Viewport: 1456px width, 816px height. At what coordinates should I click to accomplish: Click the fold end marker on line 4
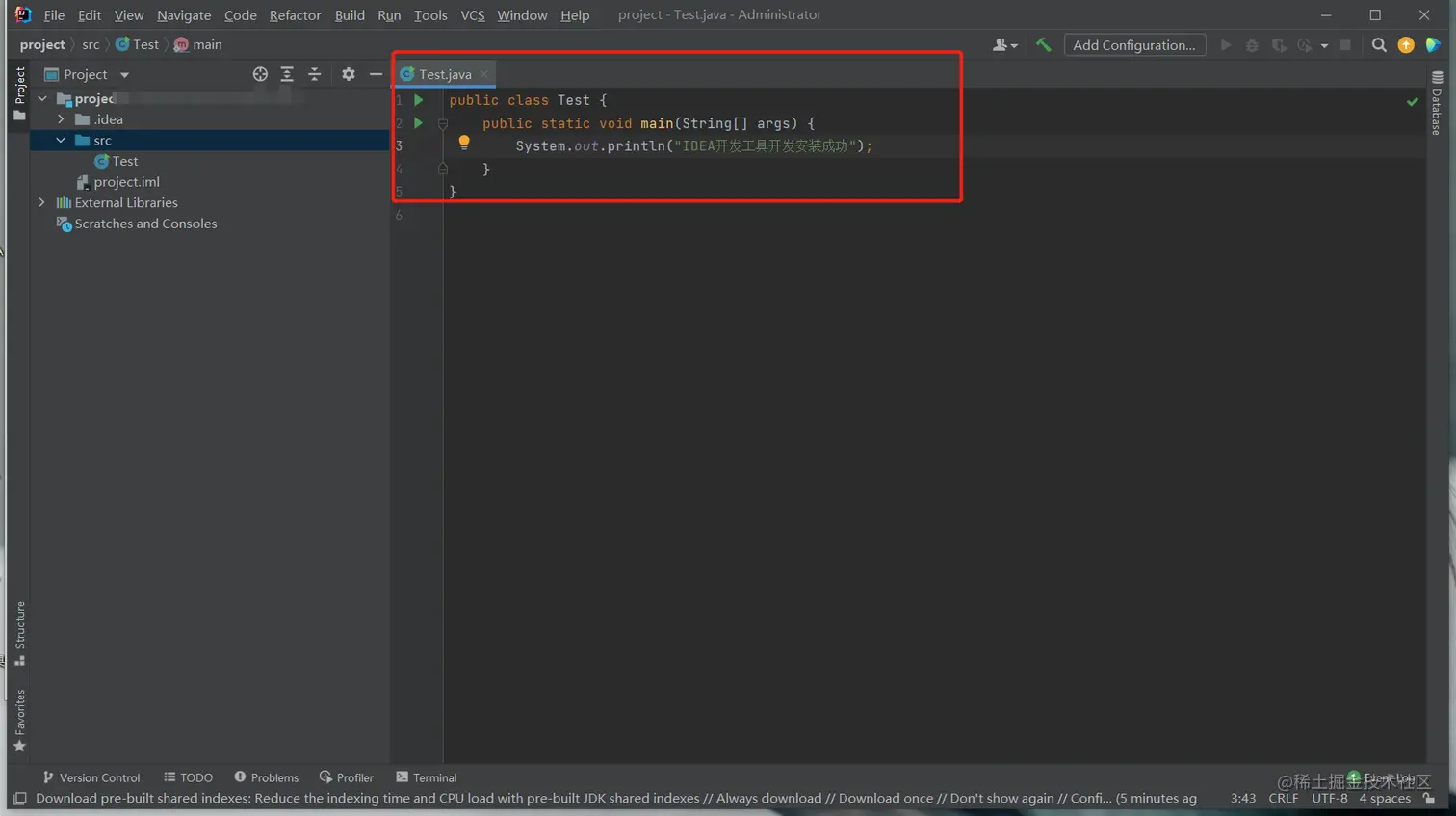(443, 169)
